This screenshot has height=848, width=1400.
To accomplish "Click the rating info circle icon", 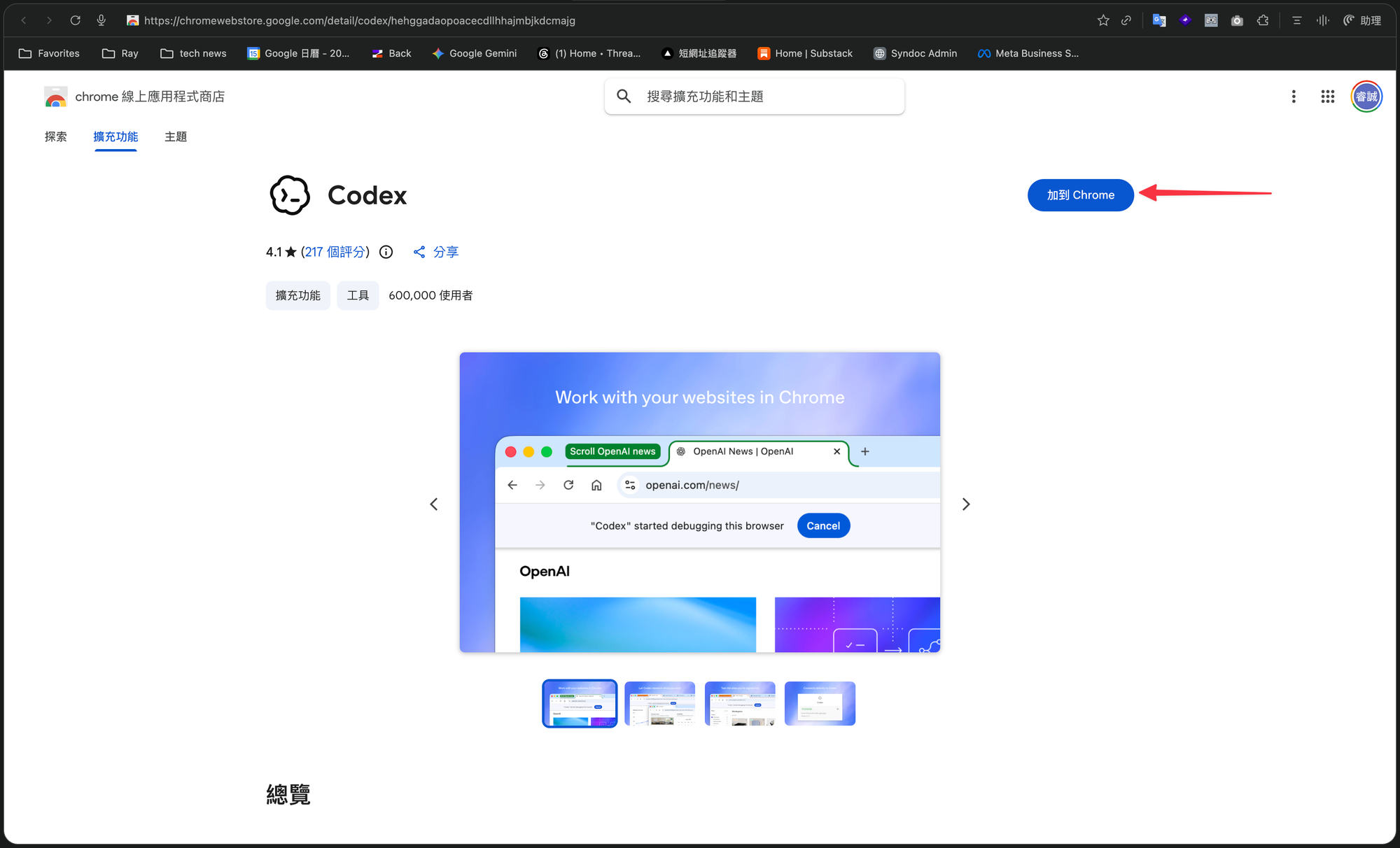I will (x=386, y=252).
